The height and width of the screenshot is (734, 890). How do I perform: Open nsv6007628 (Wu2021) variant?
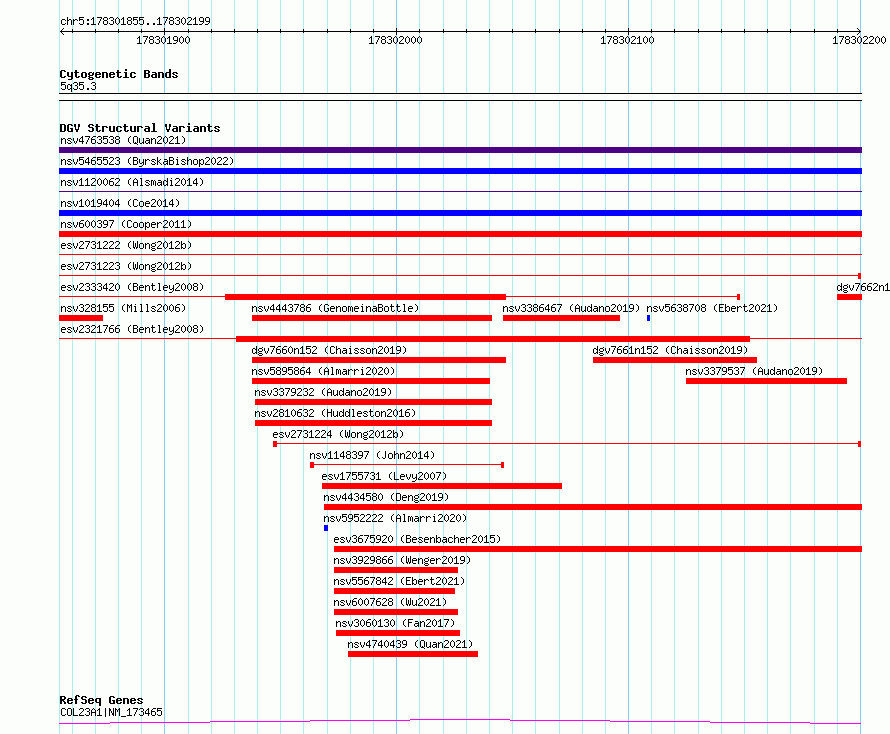pyautogui.click(x=390, y=602)
